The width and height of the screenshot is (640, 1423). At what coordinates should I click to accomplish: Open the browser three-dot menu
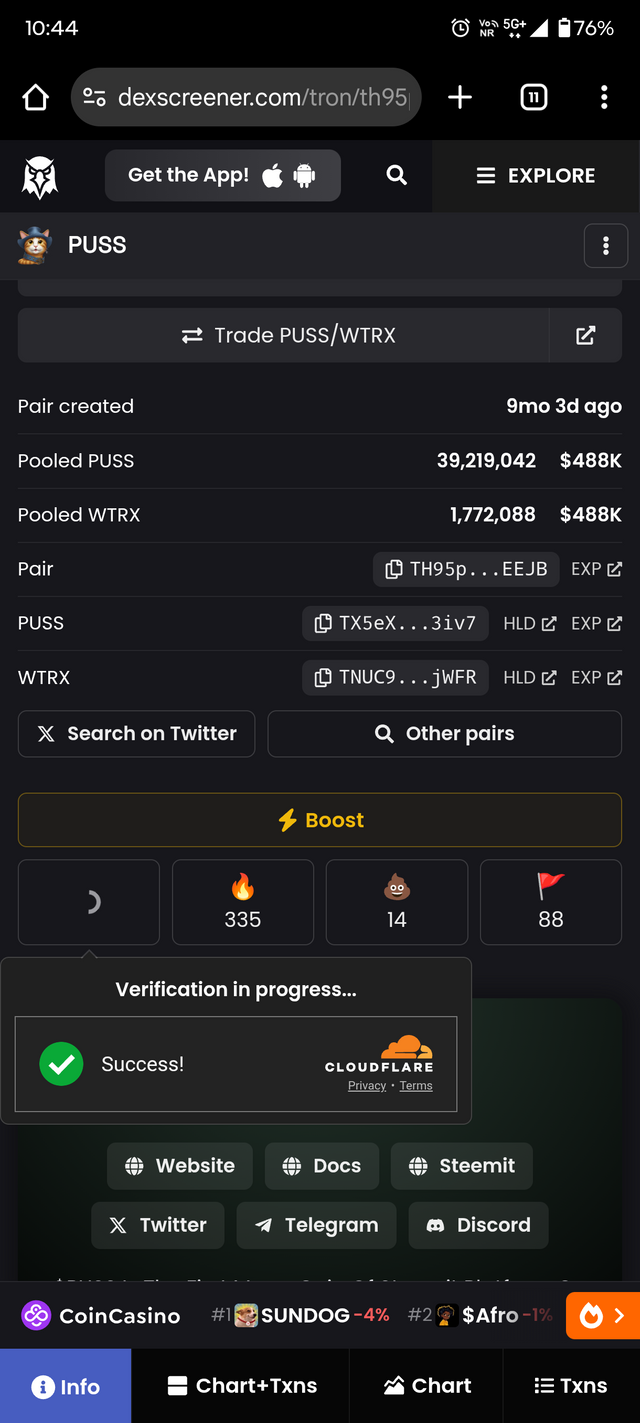pyautogui.click(x=604, y=97)
